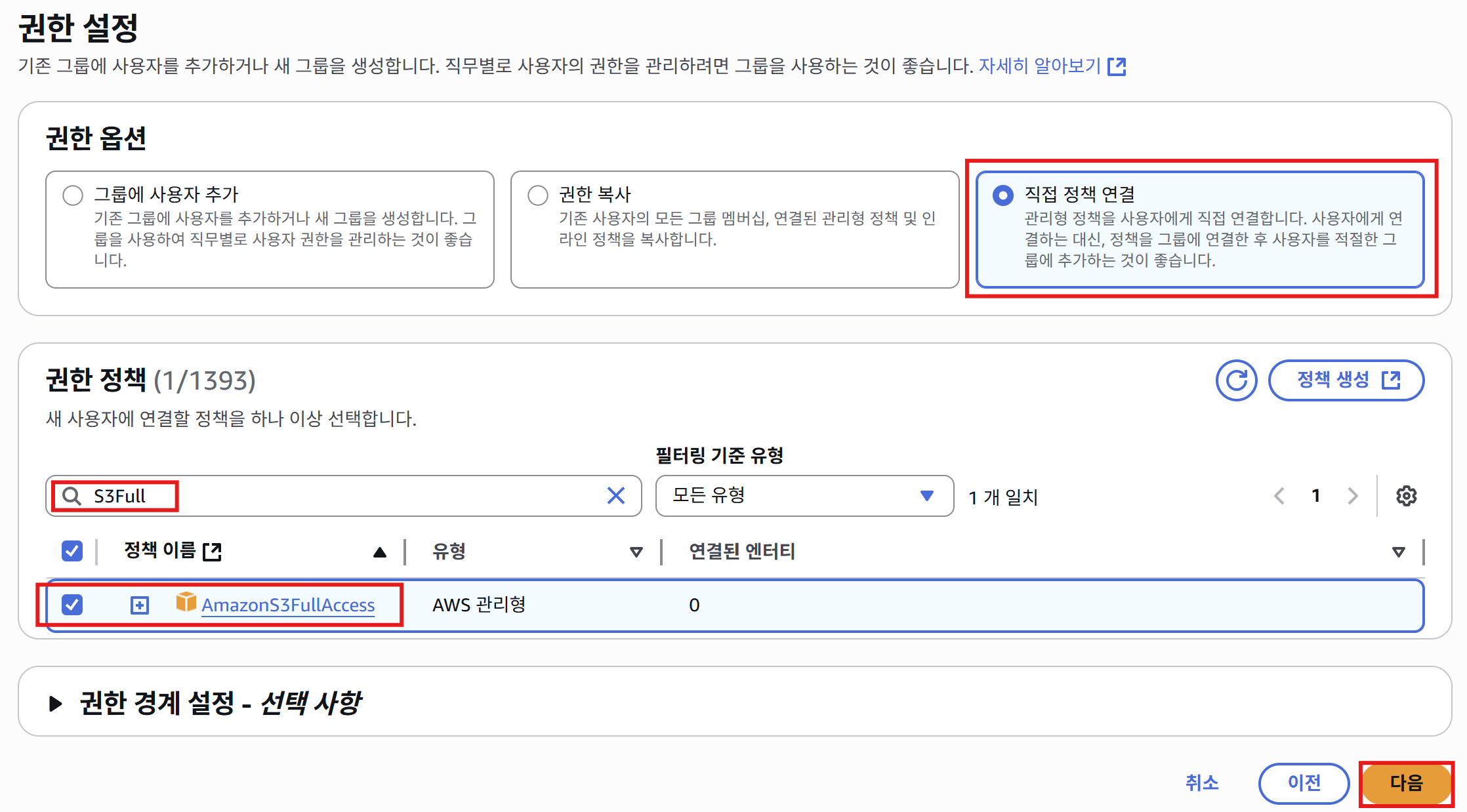Open '모든 유형' filter type dropdown
Image resolution: width=1467 pixels, height=812 pixels.
coord(804,496)
